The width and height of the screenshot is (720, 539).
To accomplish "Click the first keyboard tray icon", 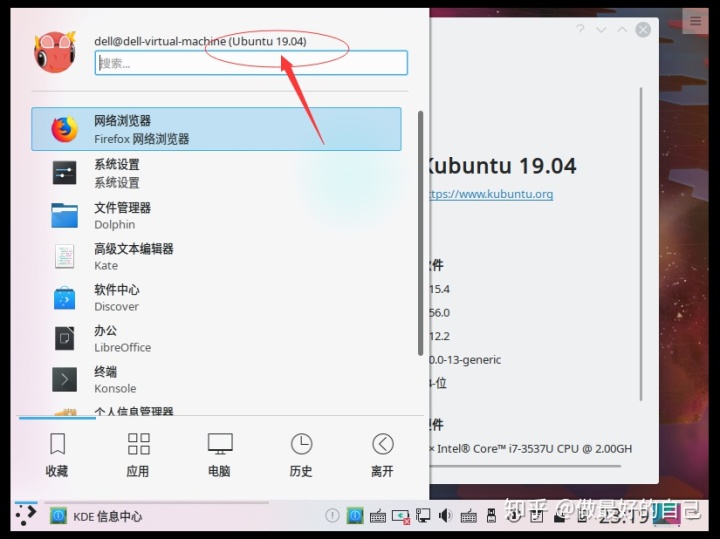I will point(377,517).
